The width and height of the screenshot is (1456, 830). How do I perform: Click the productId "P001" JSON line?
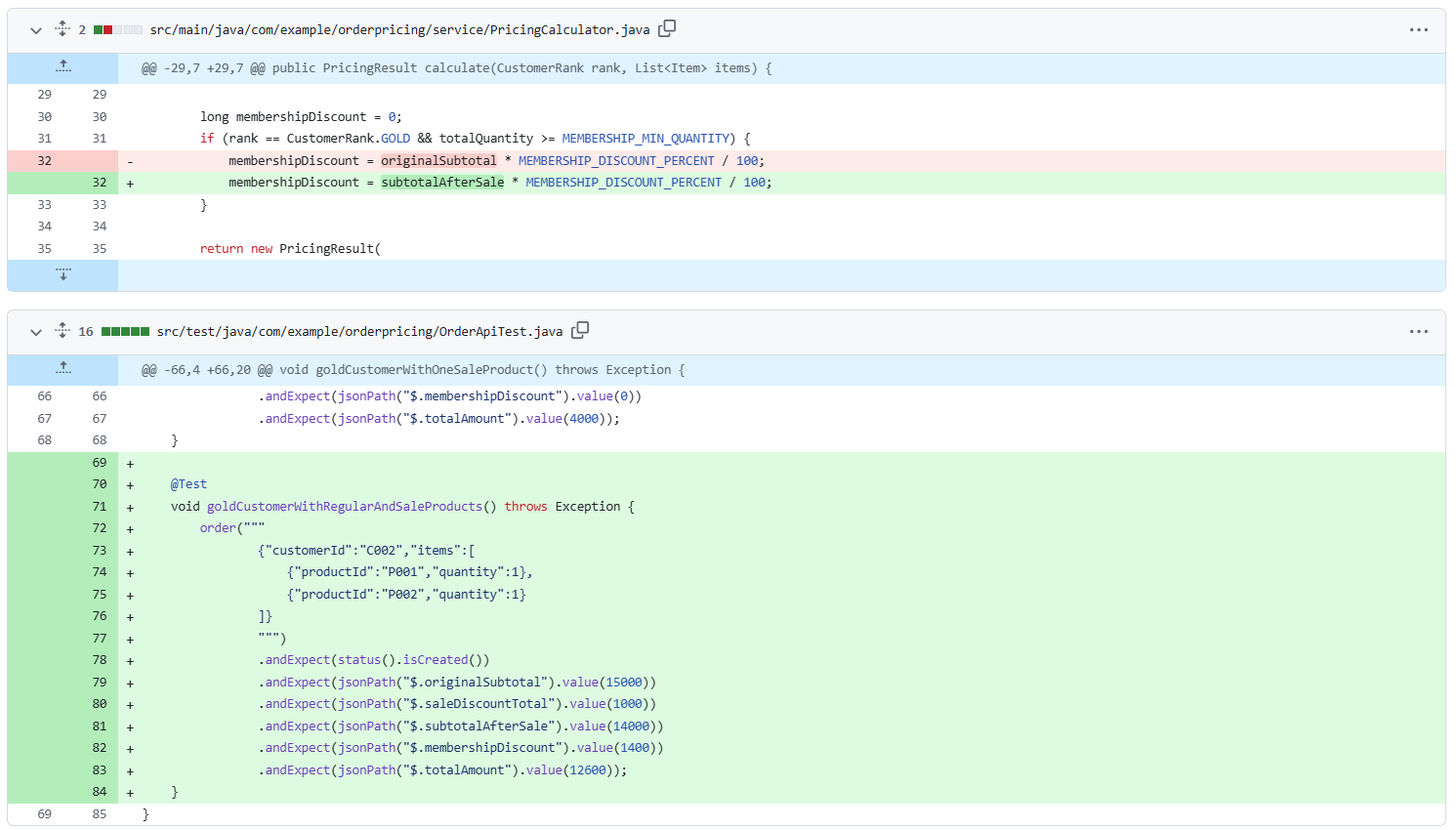tap(410, 572)
